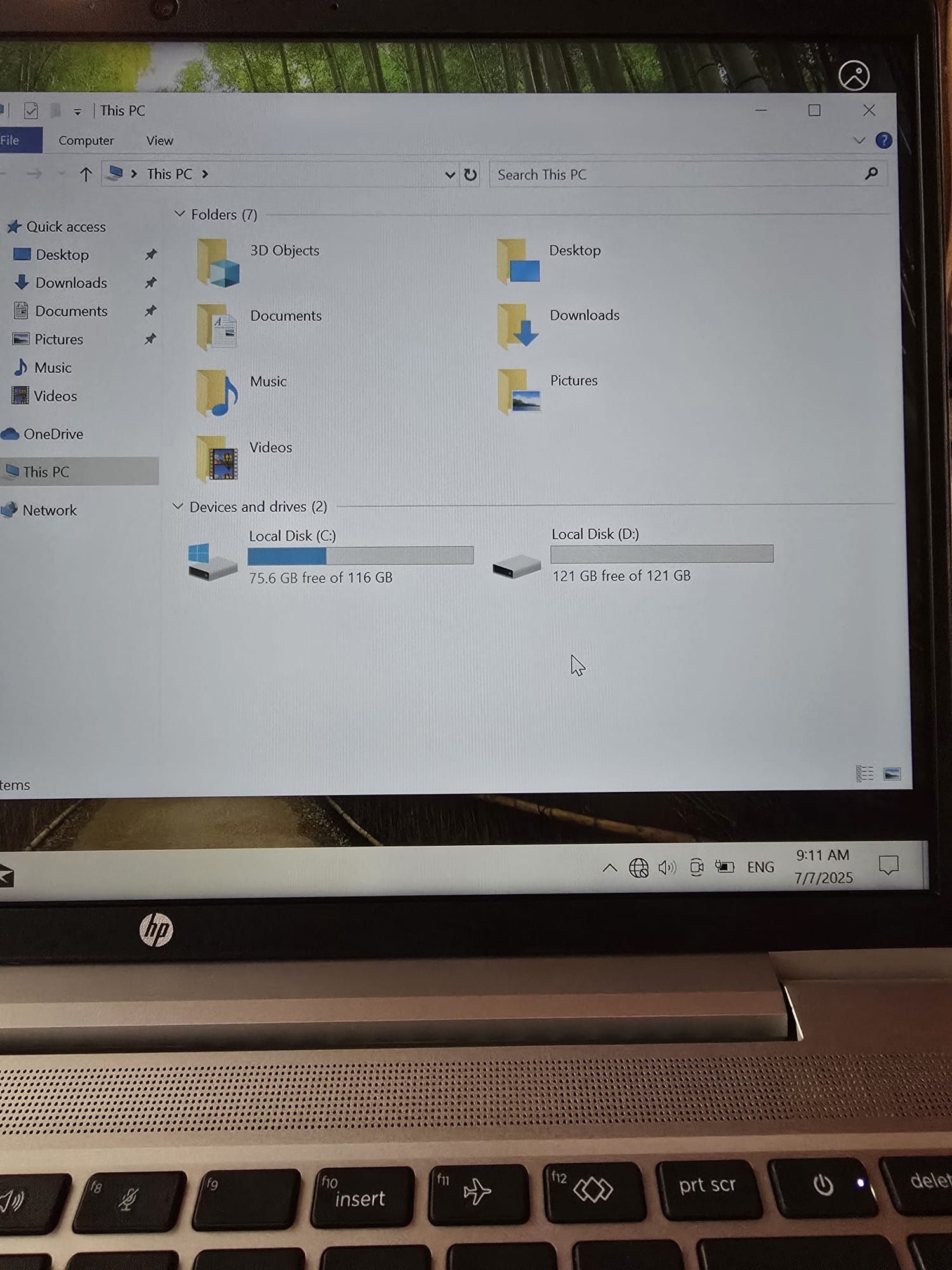Click the pin icon next to Pictures
952x1270 pixels.
coord(150,339)
